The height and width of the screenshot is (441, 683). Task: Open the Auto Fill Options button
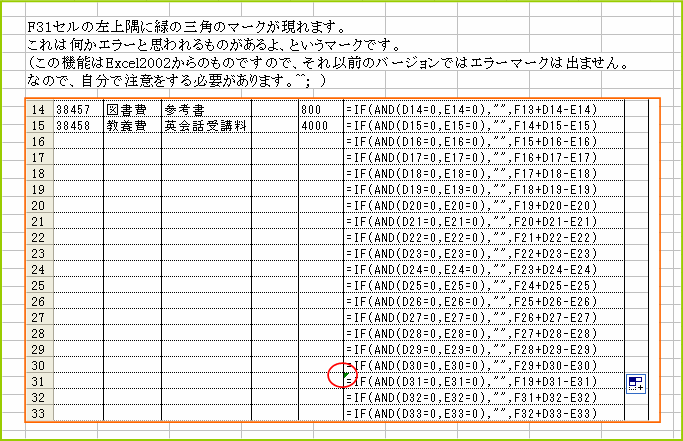[x=636, y=384]
